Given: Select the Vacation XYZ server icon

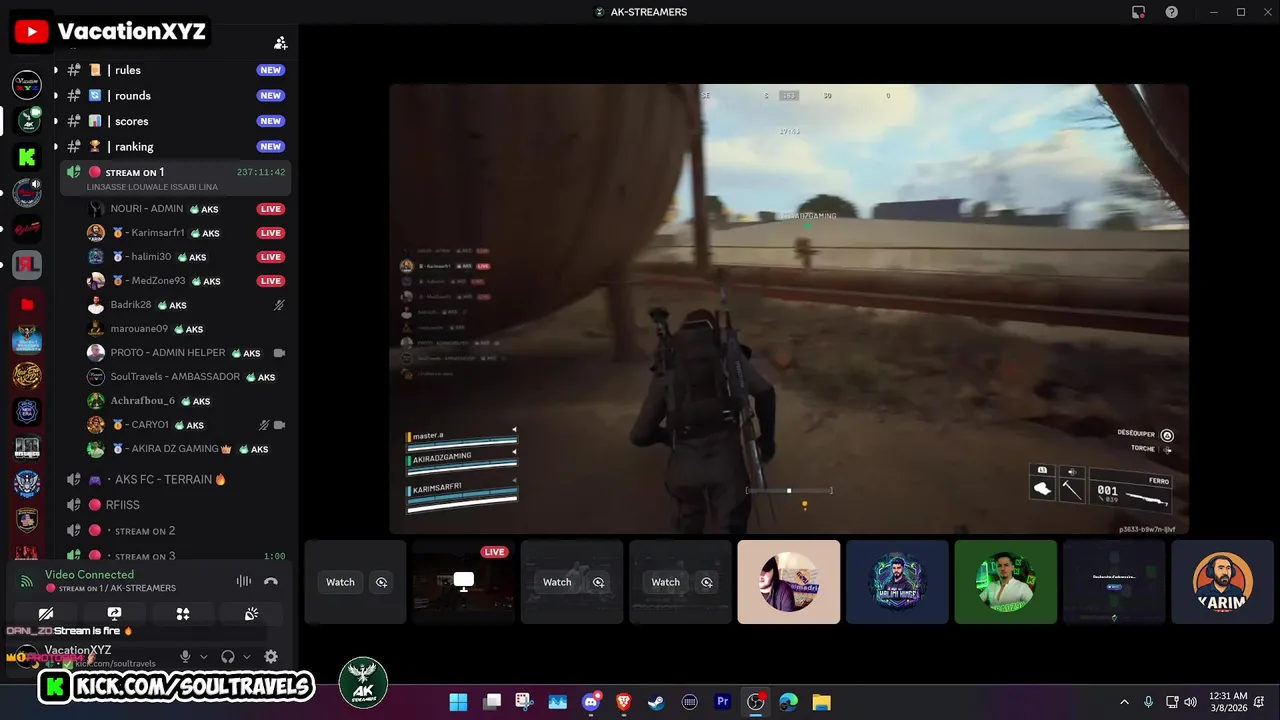Looking at the screenshot, I should coord(27,85).
